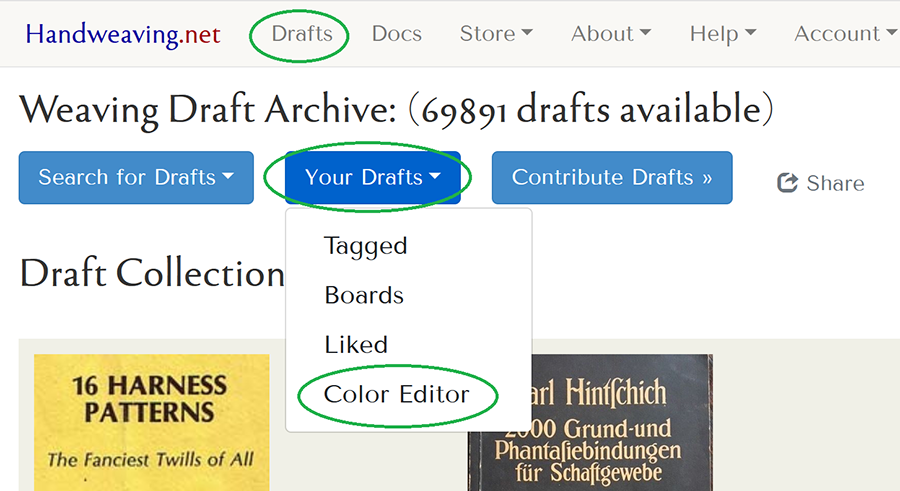Open the Account dropdown
The image size is (900, 491).
pyautogui.click(x=844, y=34)
